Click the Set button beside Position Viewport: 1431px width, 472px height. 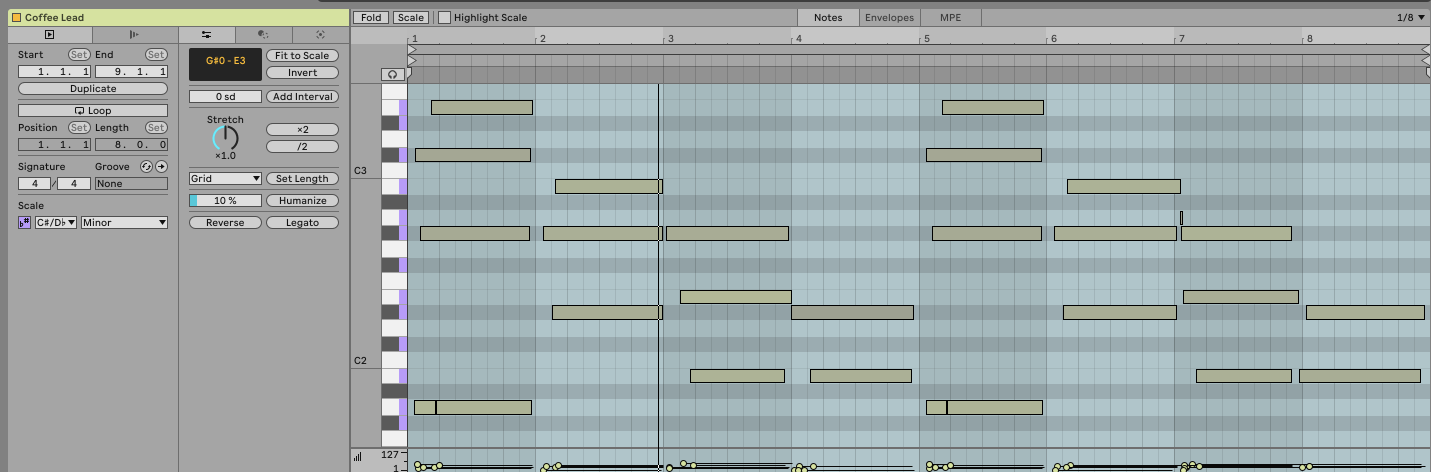pyautogui.click(x=79, y=128)
